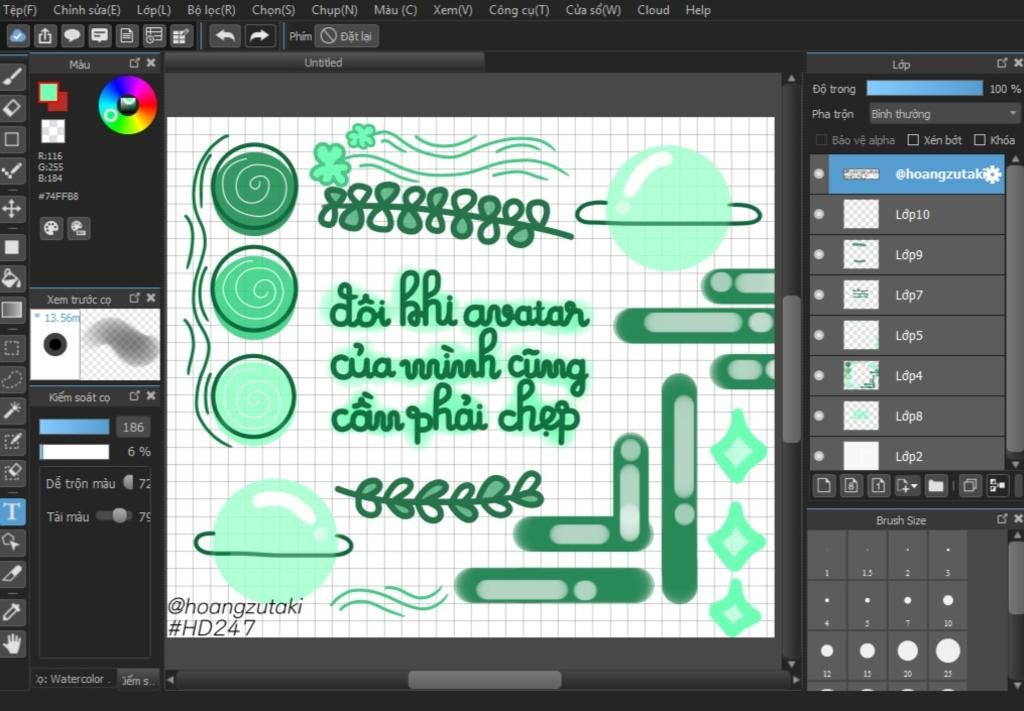This screenshot has width=1024, height=711.
Task: Click the export icon in the toolbar
Action: pyautogui.click(x=45, y=36)
